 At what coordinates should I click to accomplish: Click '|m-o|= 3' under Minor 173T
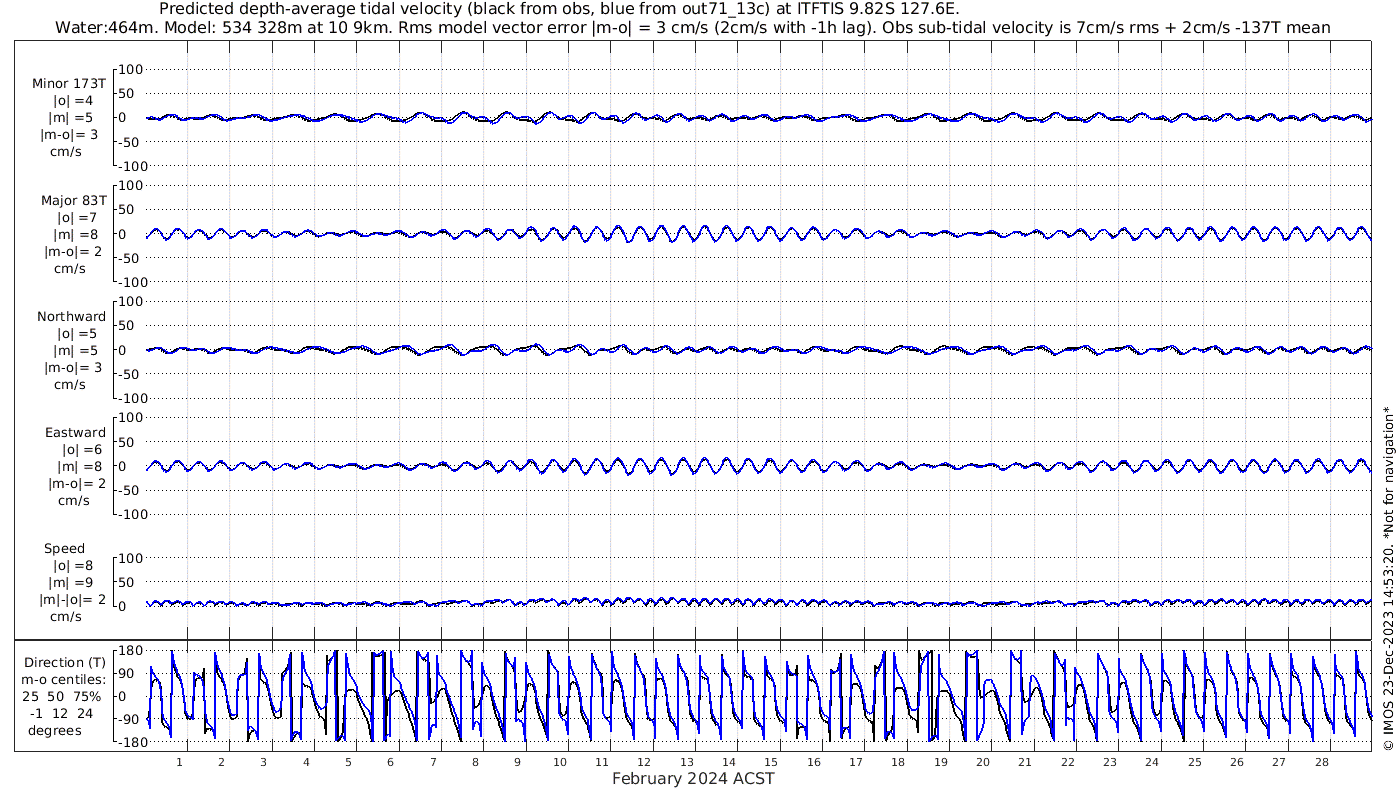[x=69, y=135]
